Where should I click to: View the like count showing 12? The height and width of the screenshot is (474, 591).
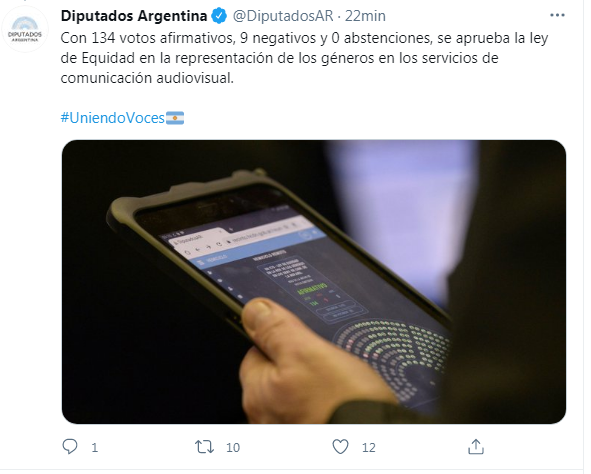click(x=369, y=448)
